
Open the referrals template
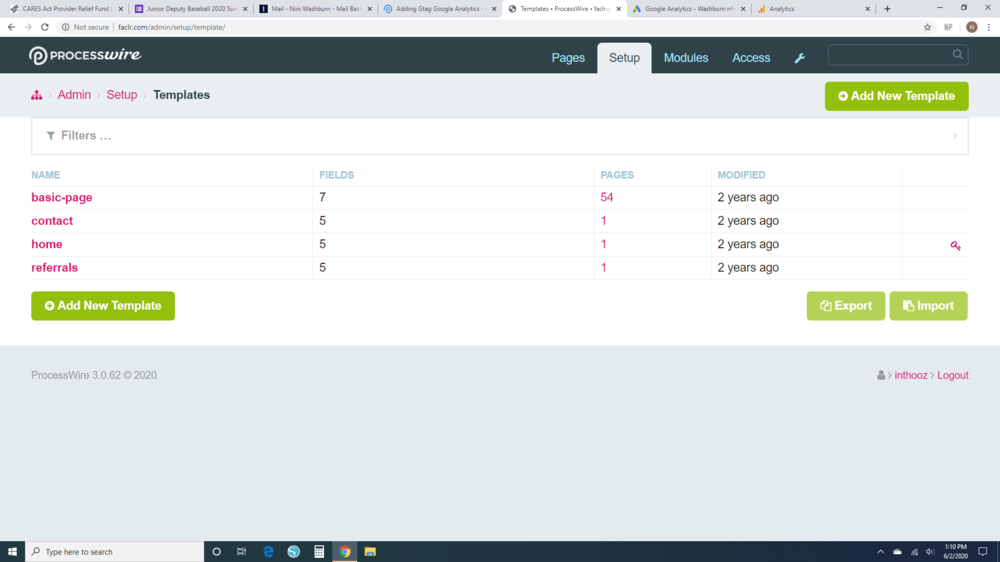pyautogui.click(x=55, y=268)
